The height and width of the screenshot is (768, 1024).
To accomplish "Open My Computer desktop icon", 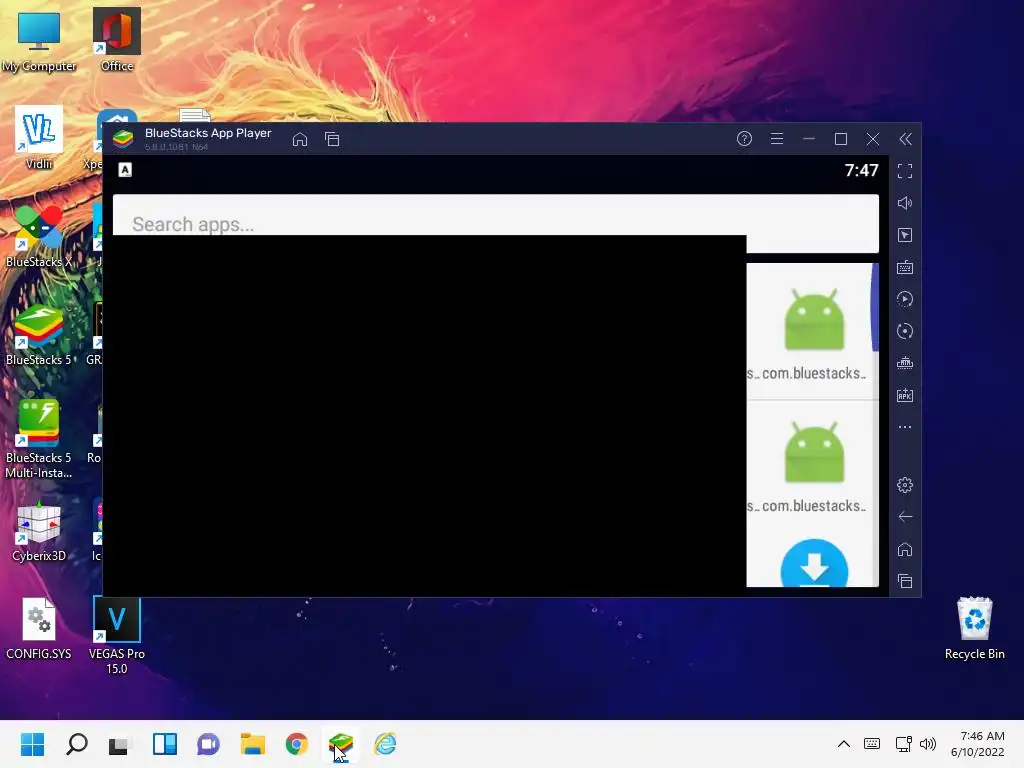I will click(x=39, y=41).
